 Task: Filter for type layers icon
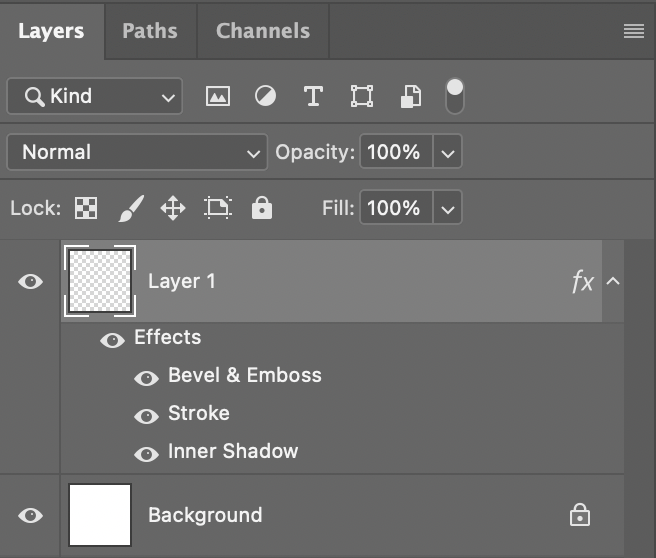[x=313, y=96]
